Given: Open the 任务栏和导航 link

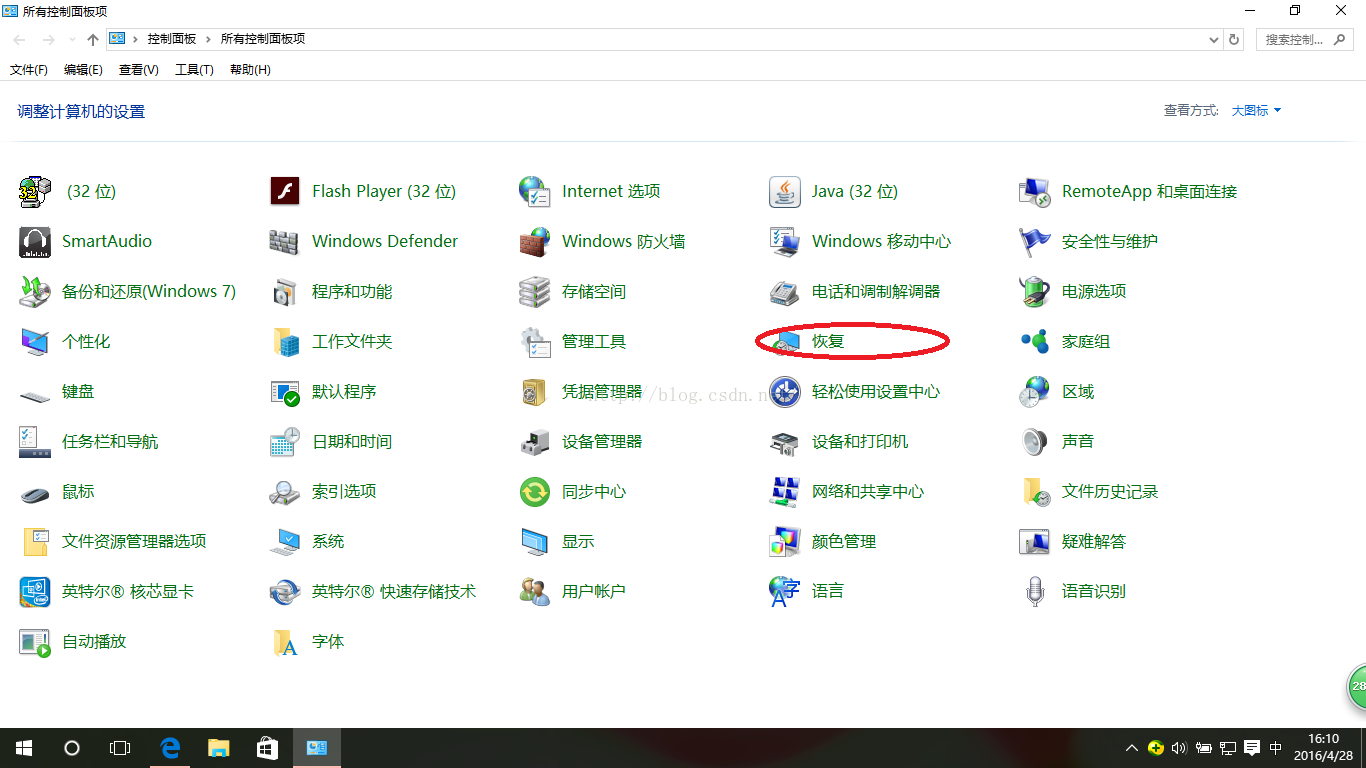Looking at the screenshot, I should tap(110, 441).
